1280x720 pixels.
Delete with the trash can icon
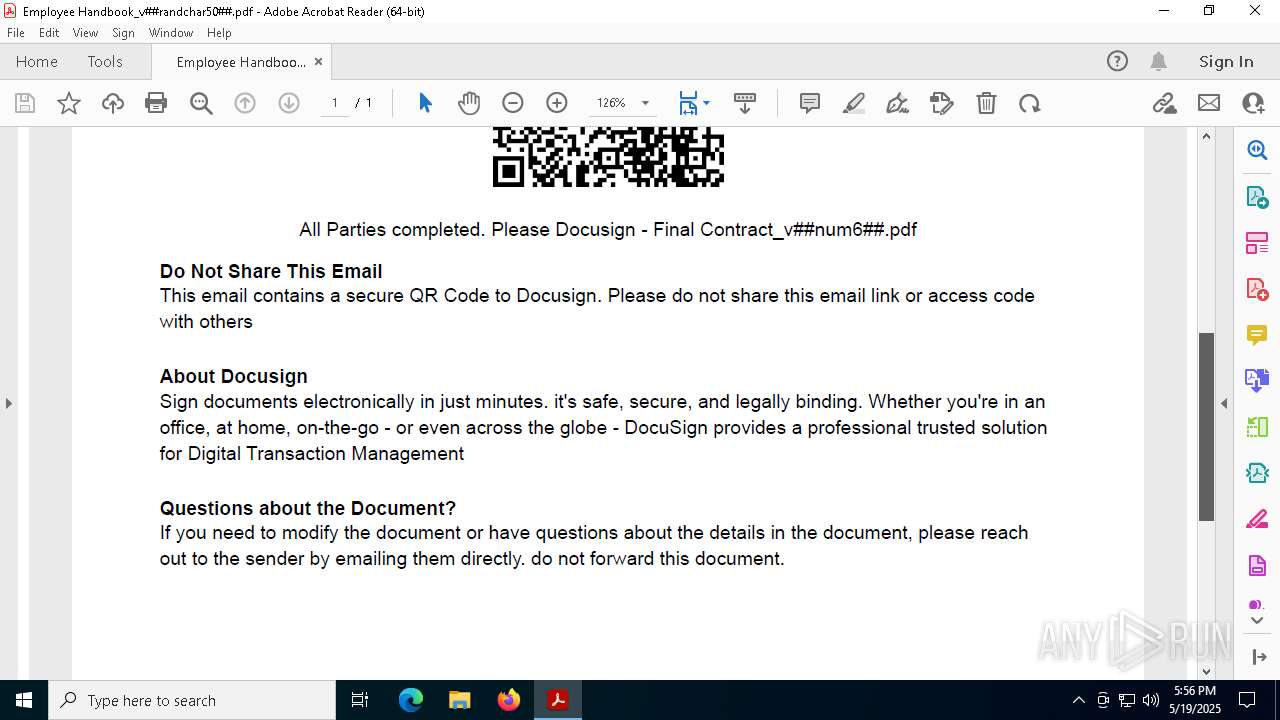986,103
